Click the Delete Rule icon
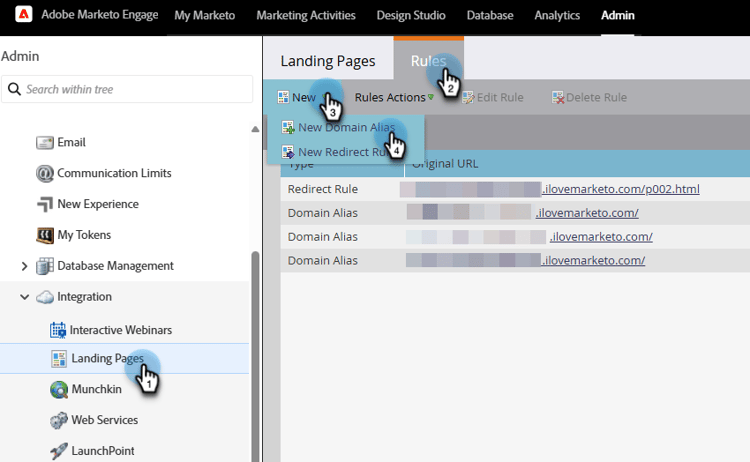The height and width of the screenshot is (462, 750). tap(558, 97)
